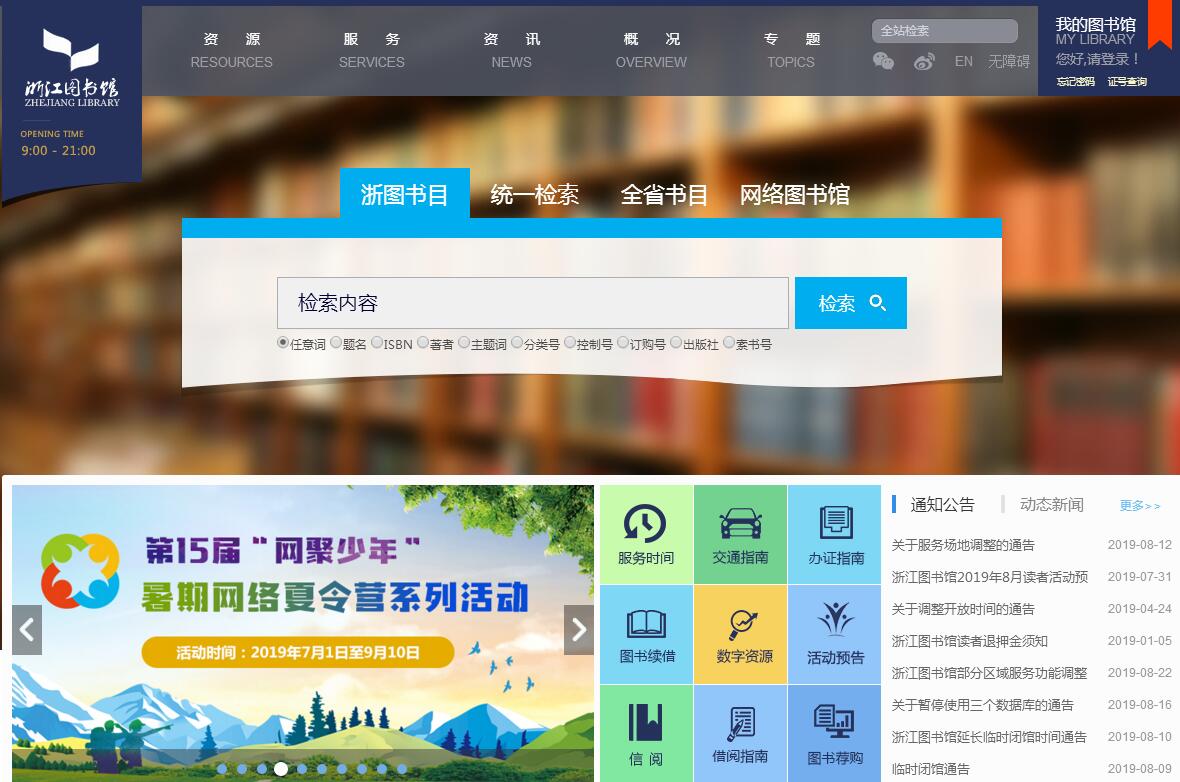Image resolution: width=1180 pixels, height=782 pixels.
Task: Open 图书续借 book renewal tile
Action: click(x=646, y=634)
